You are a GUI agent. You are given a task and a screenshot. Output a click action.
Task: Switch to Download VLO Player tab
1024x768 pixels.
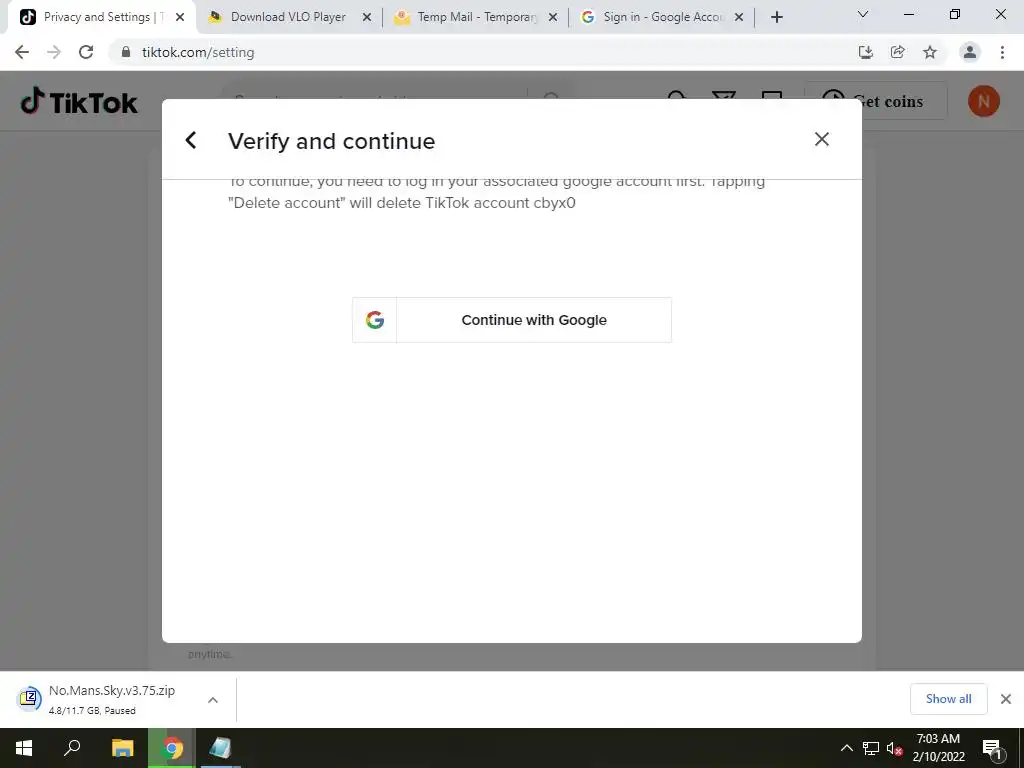tap(289, 17)
